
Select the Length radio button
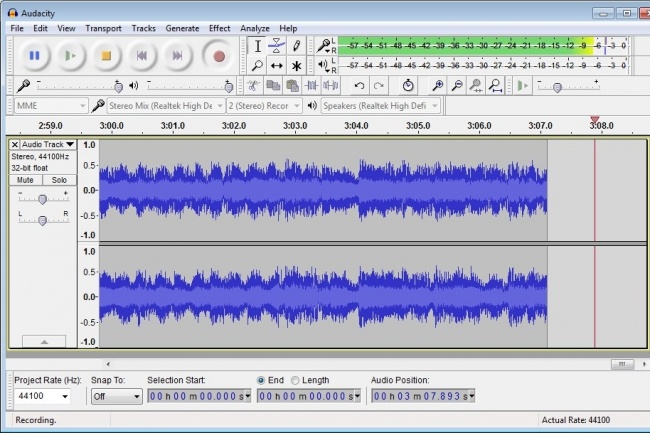pyautogui.click(x=295, y=380)
